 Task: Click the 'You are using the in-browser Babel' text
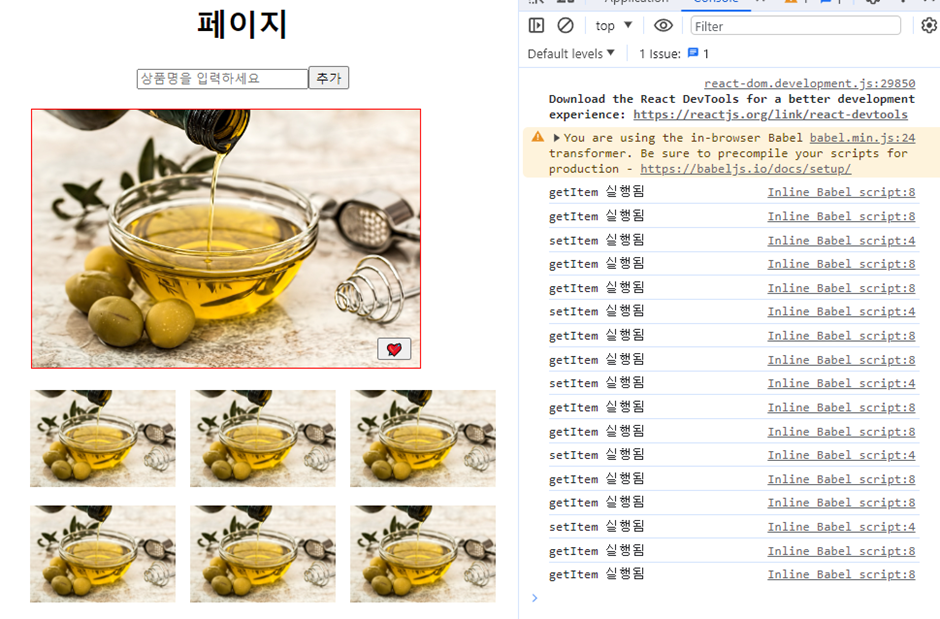(x=682, y=138)
